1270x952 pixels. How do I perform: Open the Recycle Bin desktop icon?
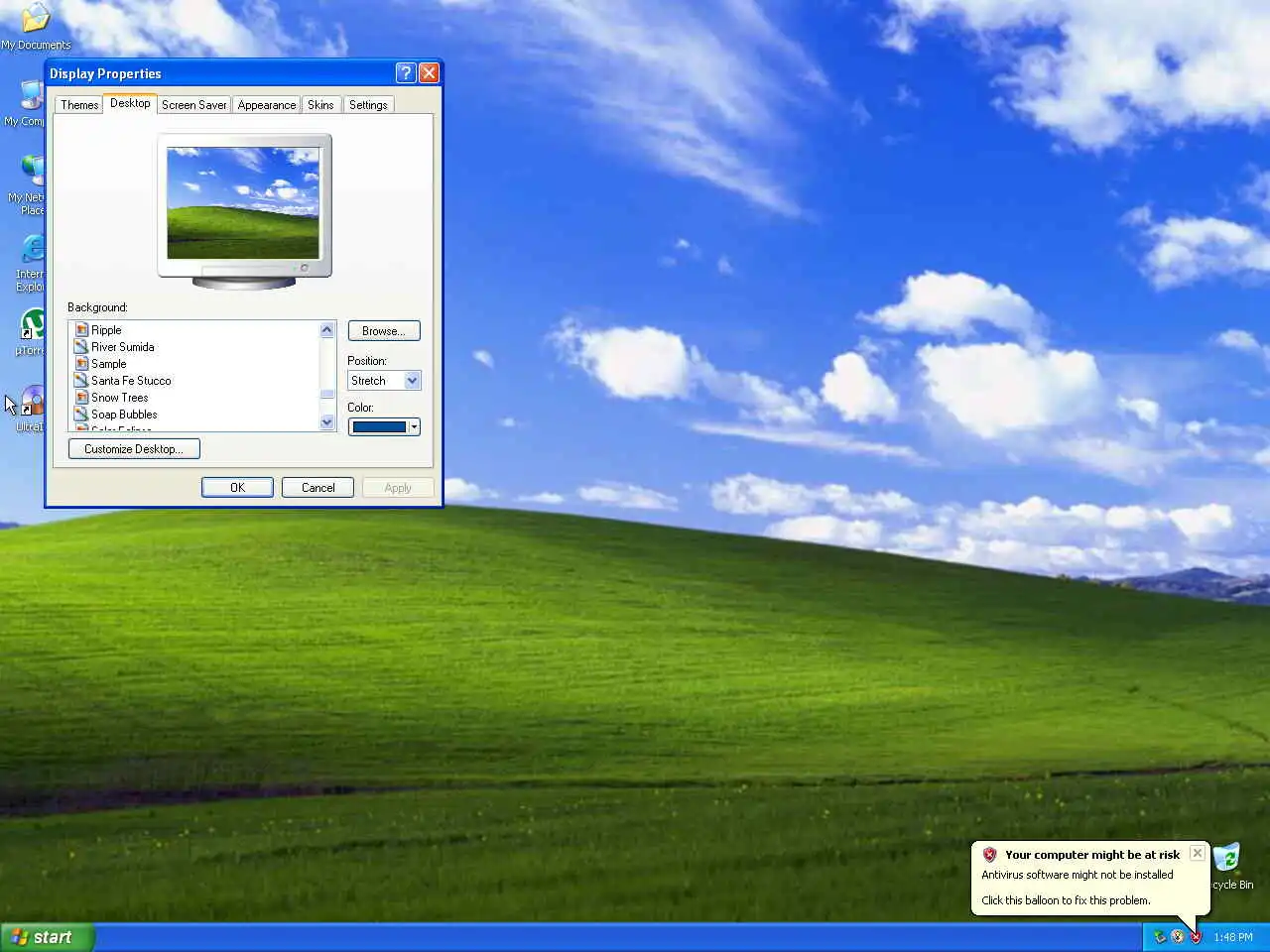click(x=1227, y=858)
